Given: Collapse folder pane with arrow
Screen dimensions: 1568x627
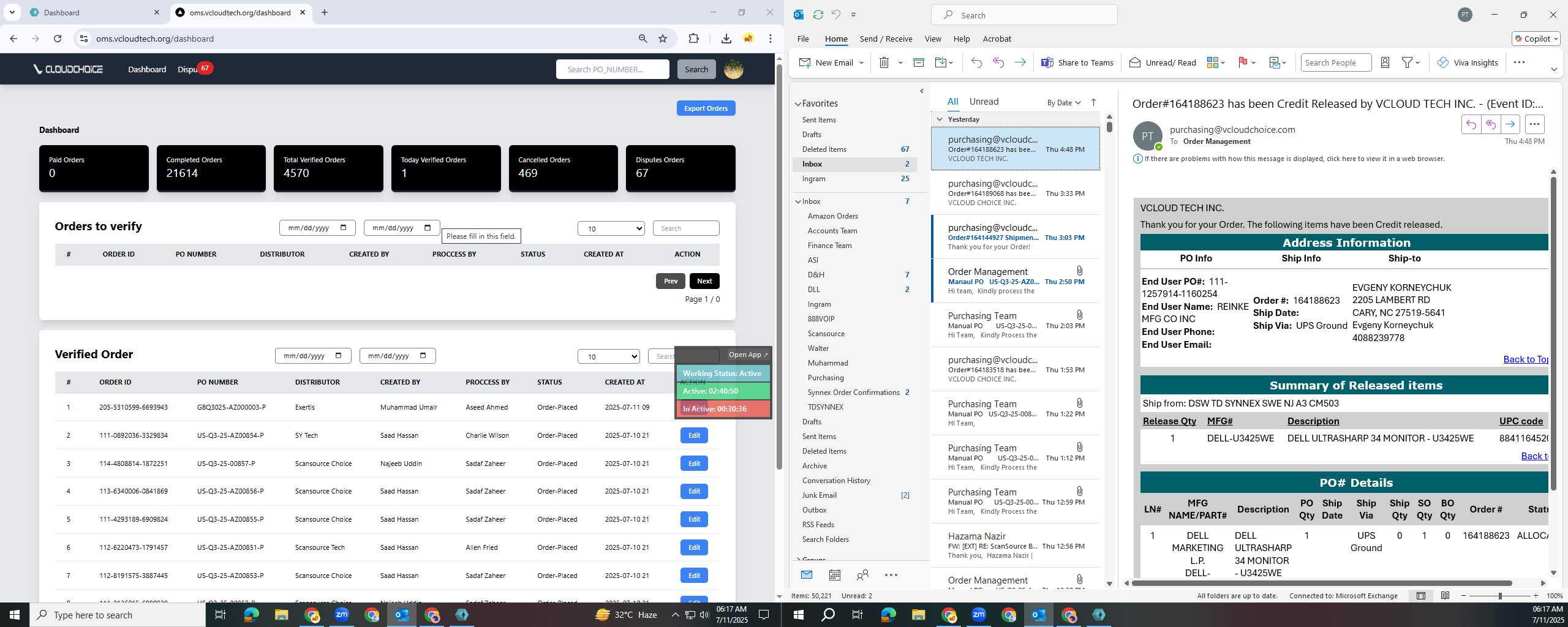Looking at the screenshot, I should tap(922, 91).
